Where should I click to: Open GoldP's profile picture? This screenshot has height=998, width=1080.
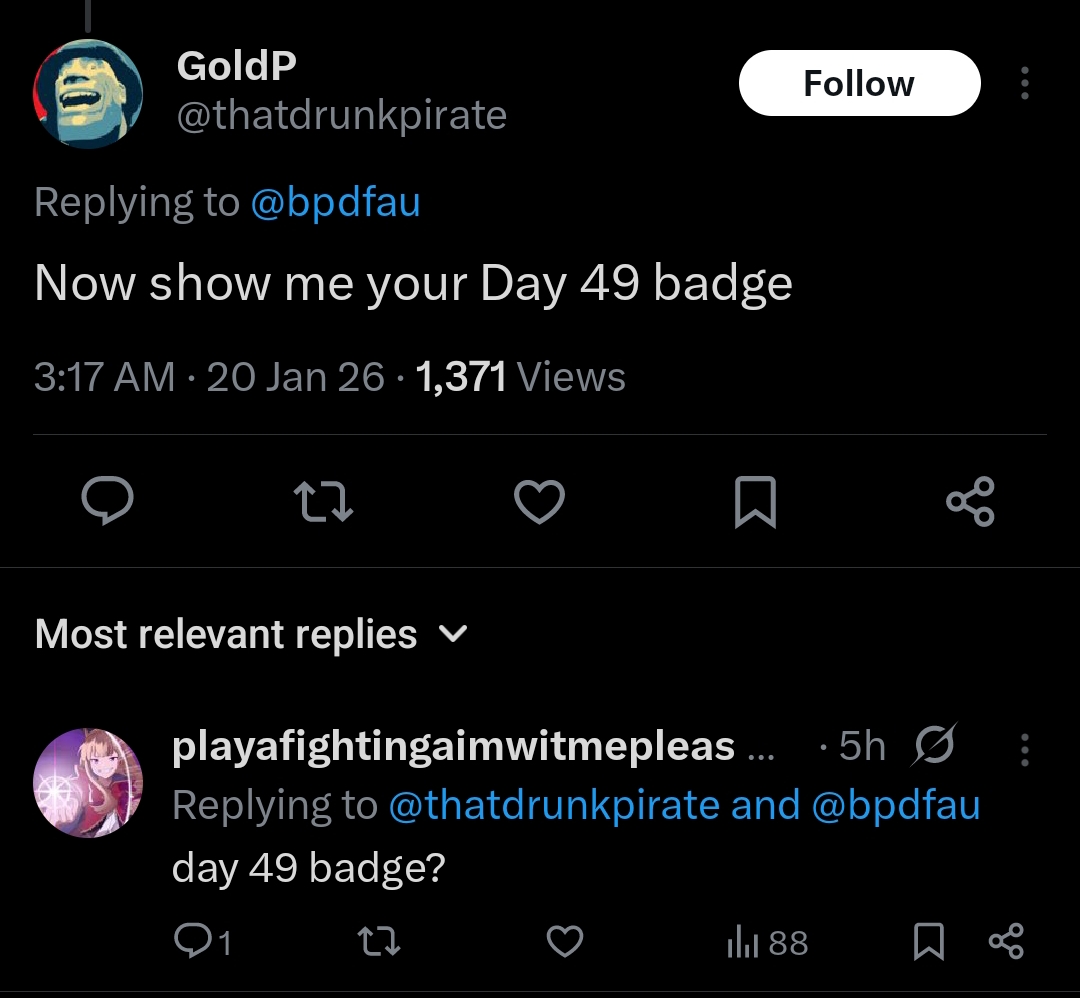(88, 94)
